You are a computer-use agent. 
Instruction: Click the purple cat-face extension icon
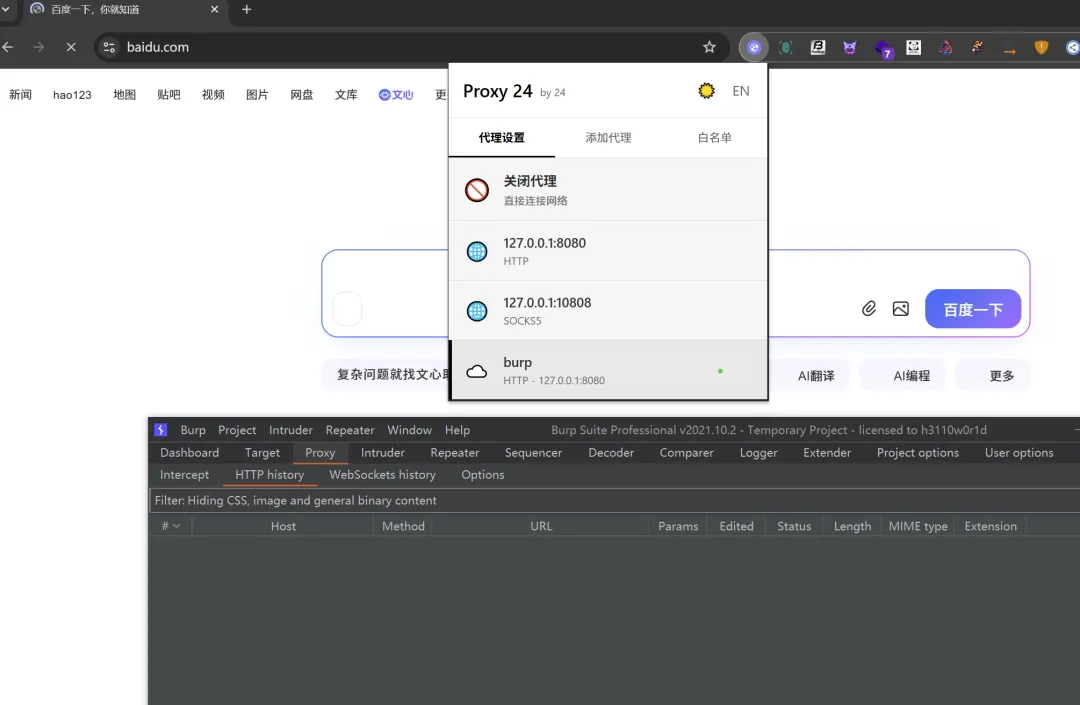coord(849,48)
